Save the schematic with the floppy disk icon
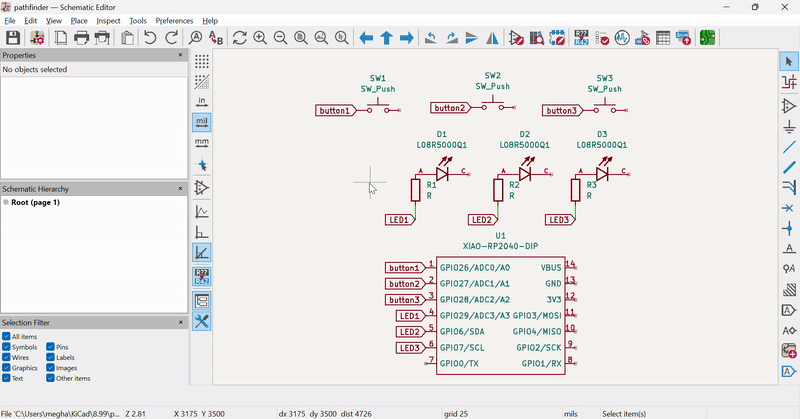Image resolution: width=800 pixels, height=419 pixels. 13,38
